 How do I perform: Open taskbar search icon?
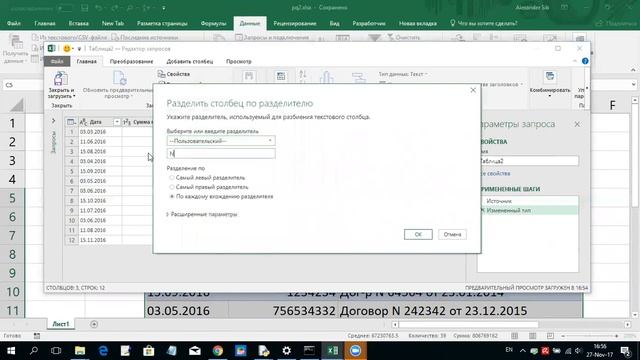coord(34,351)
